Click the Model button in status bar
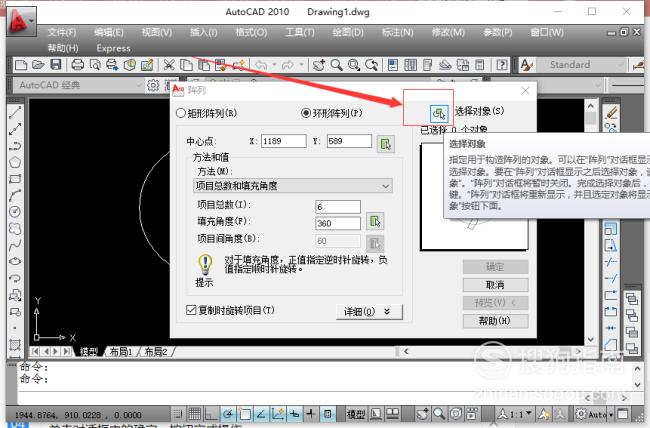Viewport: 650px width, 428px height. [356, 413]
